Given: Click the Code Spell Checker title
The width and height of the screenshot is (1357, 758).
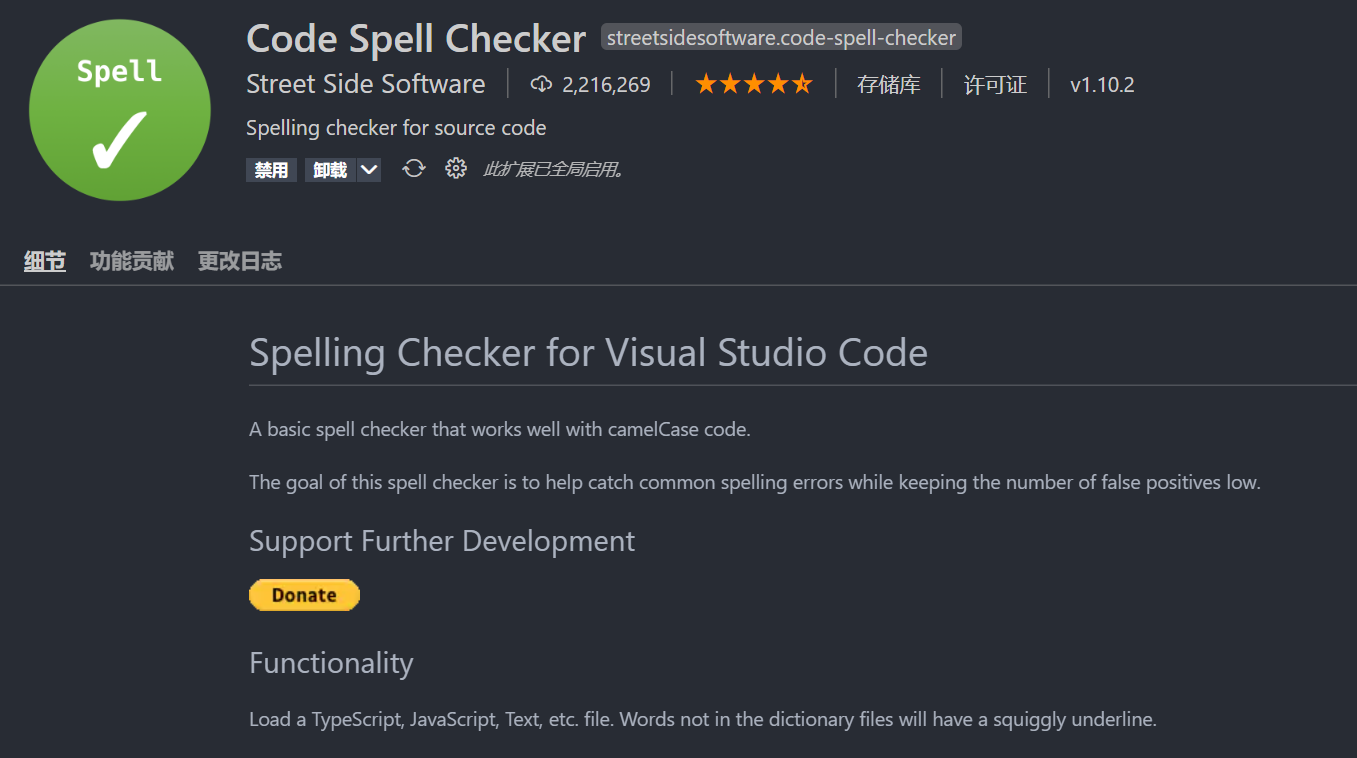Looking at the screenshot, I should [416, 38].
